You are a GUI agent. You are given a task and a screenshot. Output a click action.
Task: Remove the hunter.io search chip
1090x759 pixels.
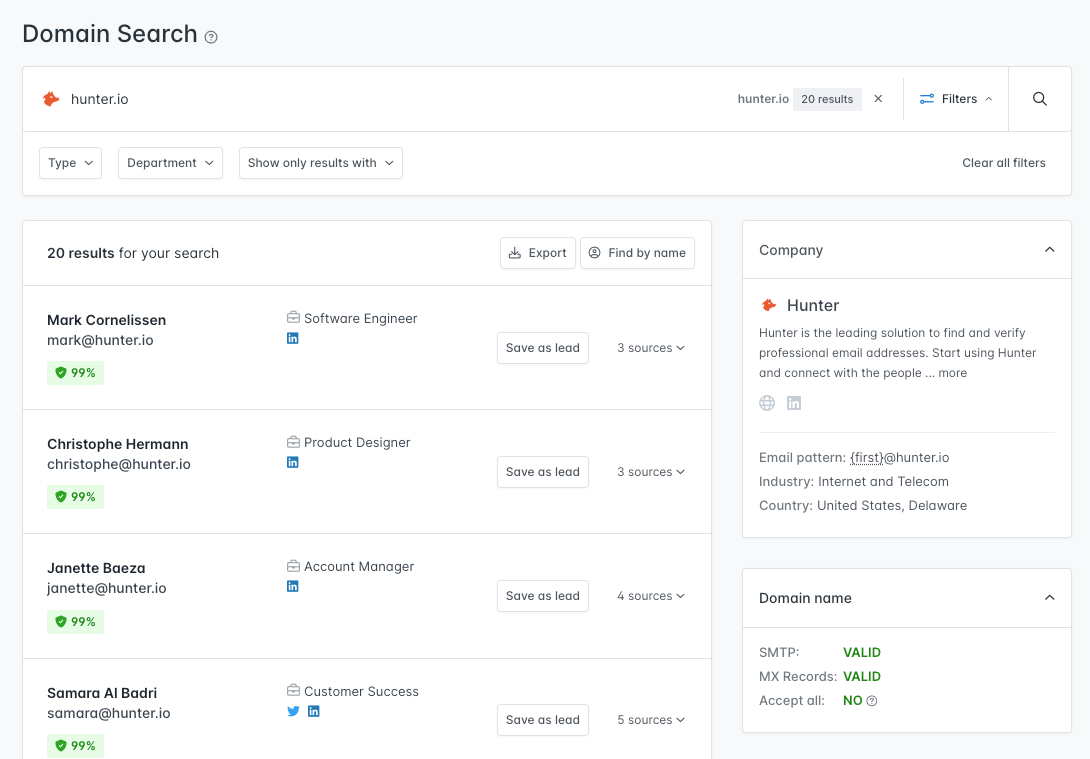click(878, 99)
